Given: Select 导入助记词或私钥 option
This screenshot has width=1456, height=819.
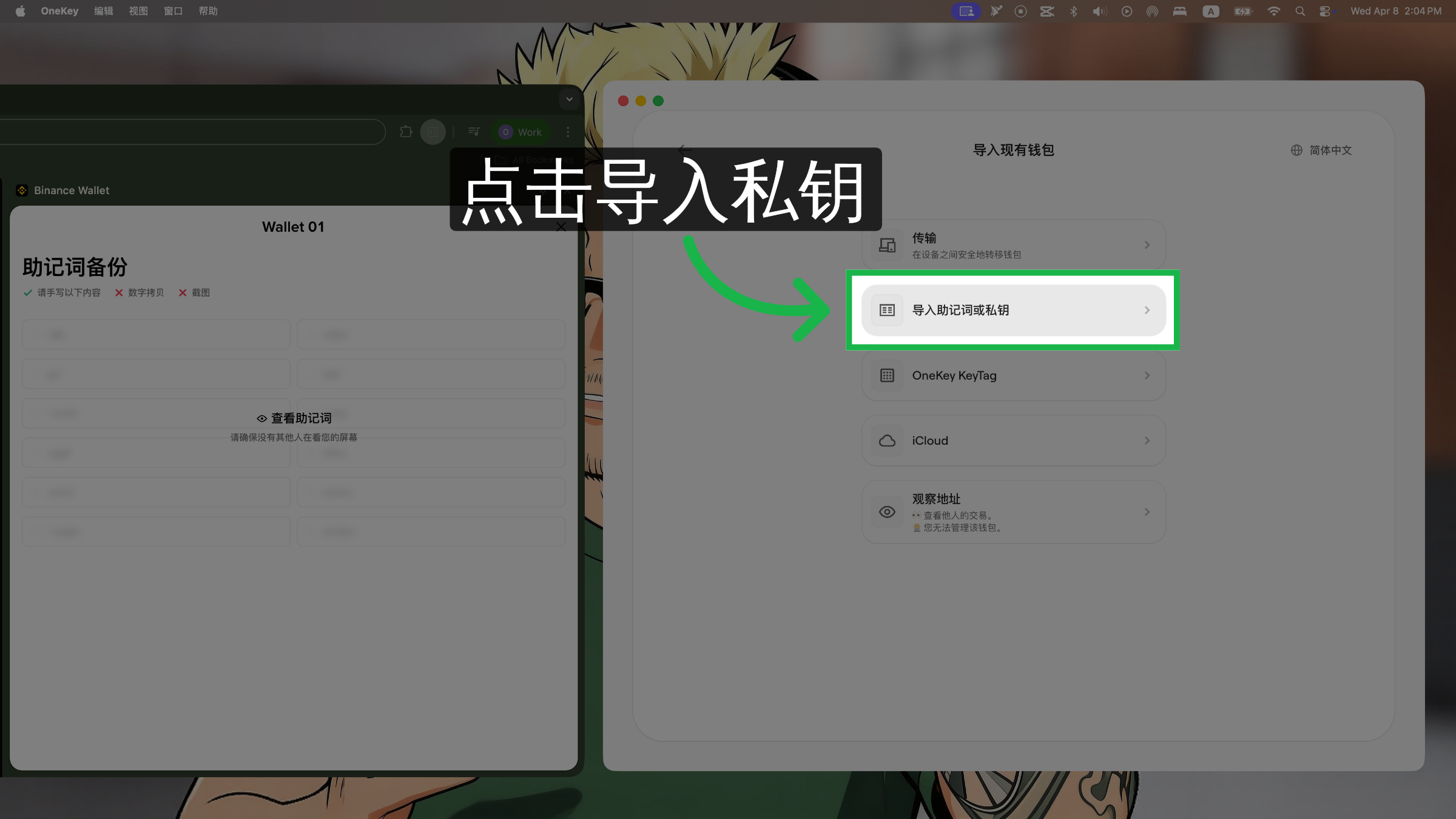Looking at the screenshot, I should 1013,310.
